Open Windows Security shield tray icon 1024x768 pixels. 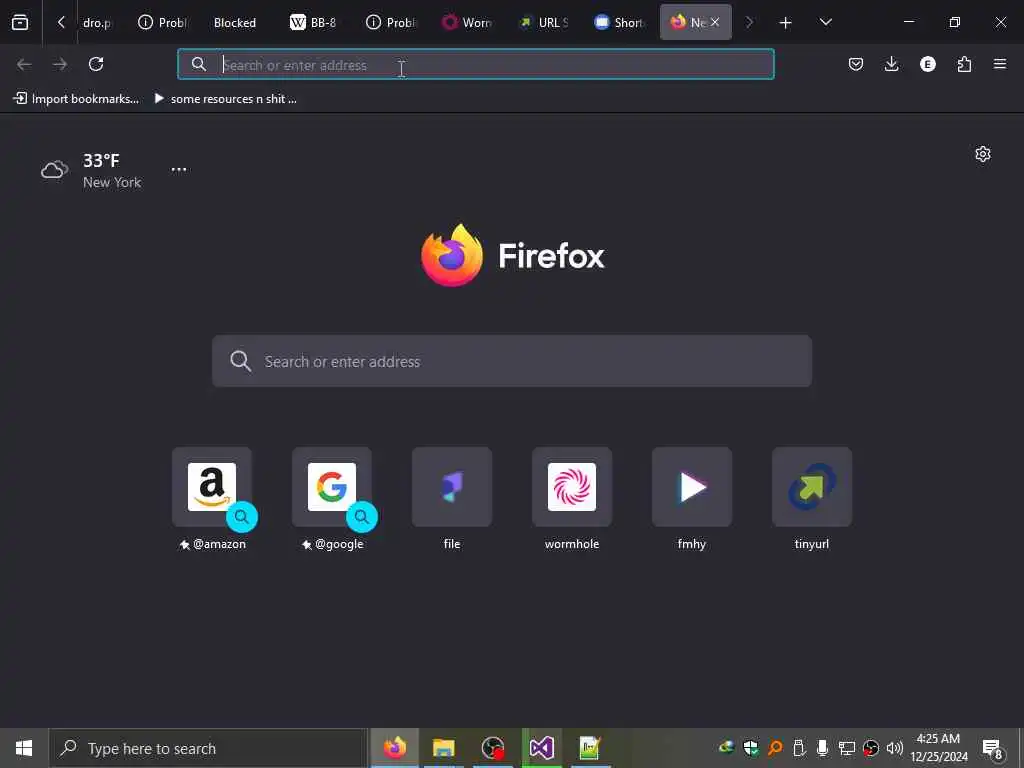[x=750, y=748]
